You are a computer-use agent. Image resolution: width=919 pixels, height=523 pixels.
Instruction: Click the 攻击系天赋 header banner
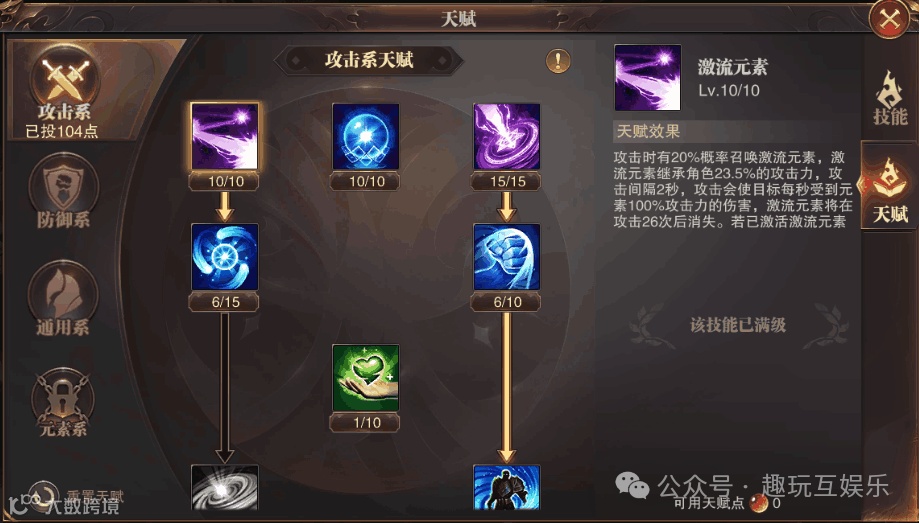[x=369, y=60]
